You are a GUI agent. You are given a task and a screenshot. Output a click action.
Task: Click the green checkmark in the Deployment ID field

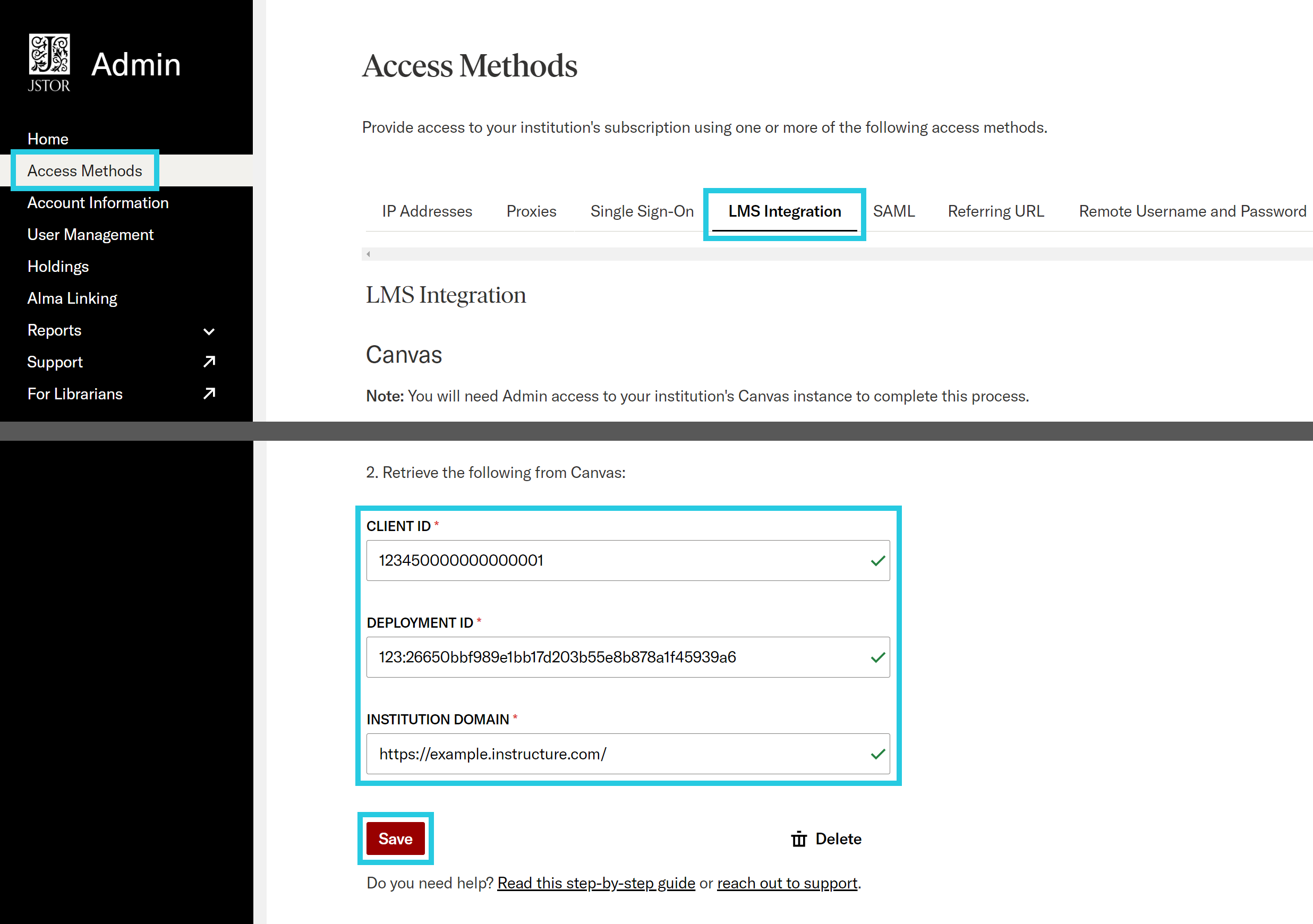[x=878, y=657]
